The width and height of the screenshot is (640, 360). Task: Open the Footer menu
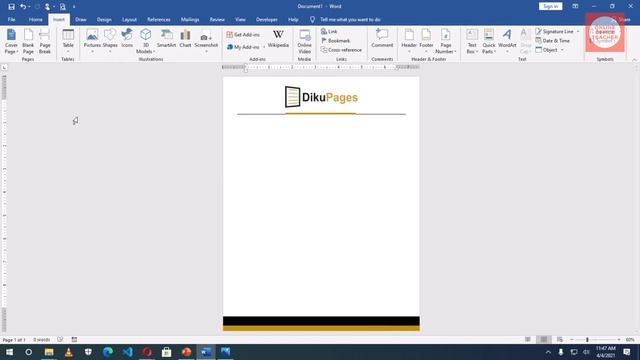pyautogui.click(x=426, y=41)
